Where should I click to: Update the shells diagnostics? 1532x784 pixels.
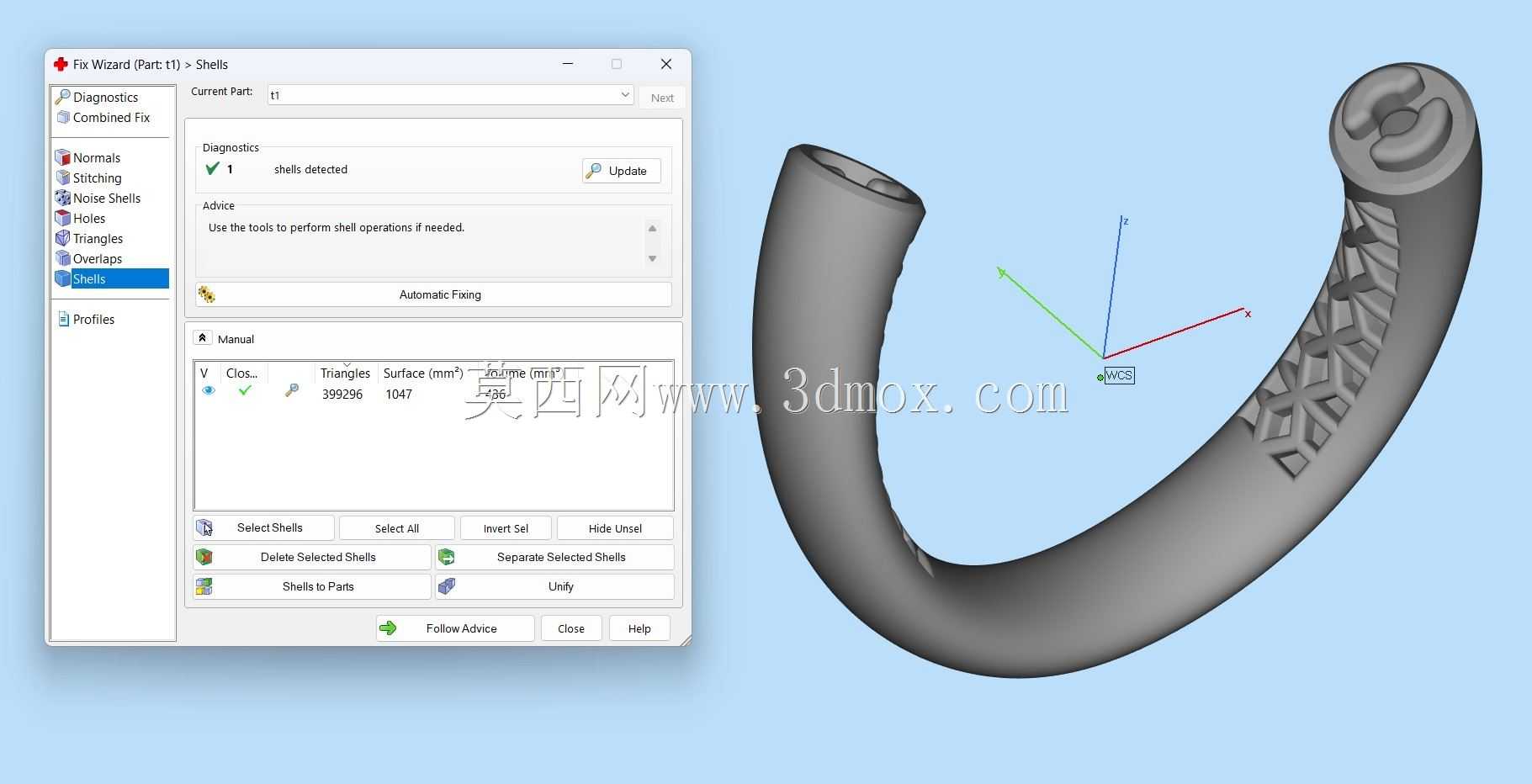coord(621,171)
